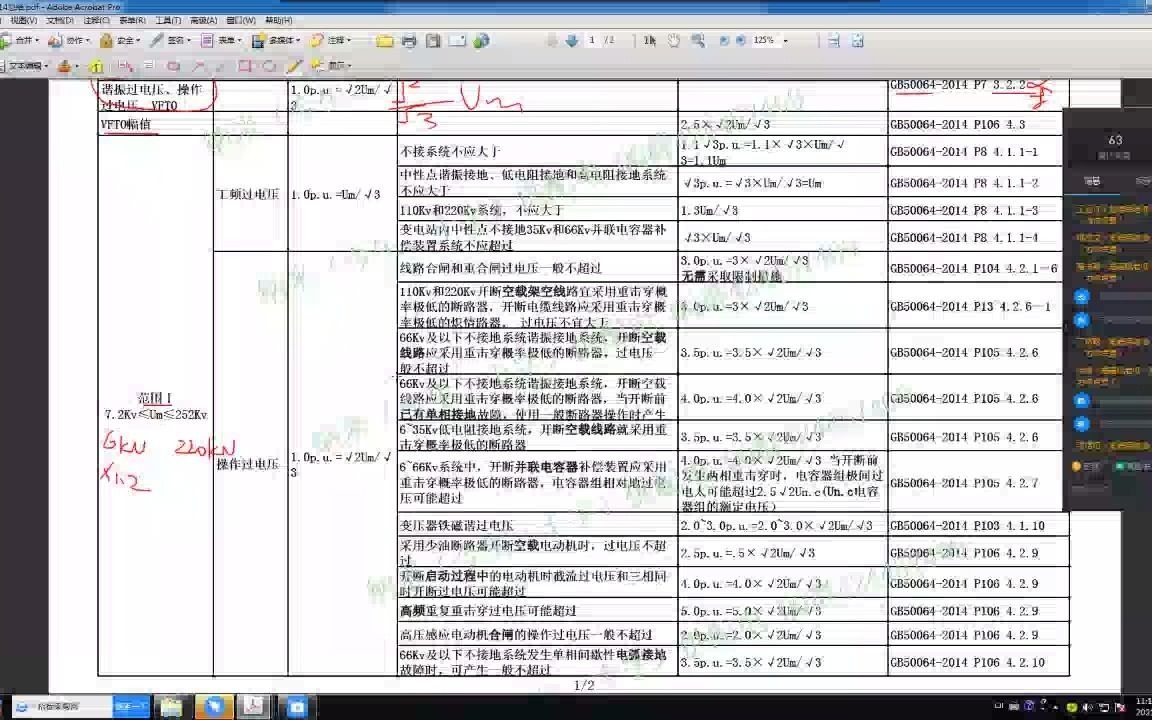Screen dimensions: 1152x720
Task: Click the Marquee Zoom tool icon
Action: coord(700,41)
